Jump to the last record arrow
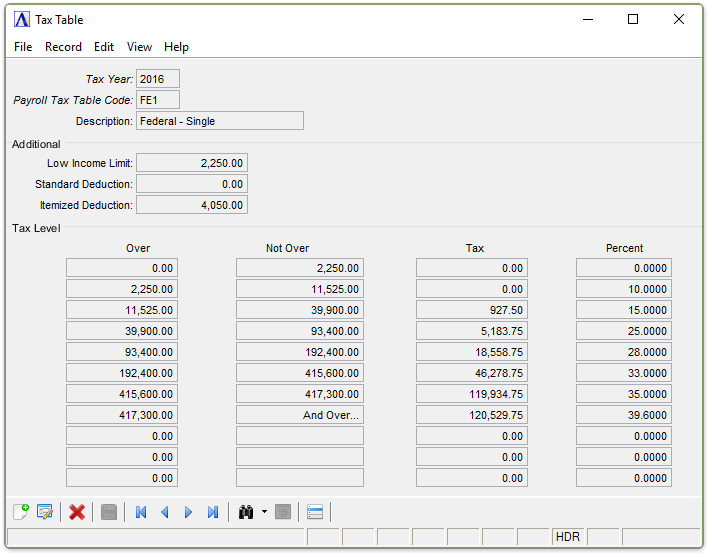This screenshot has width=712, height=557. click(x=212, y=512)
